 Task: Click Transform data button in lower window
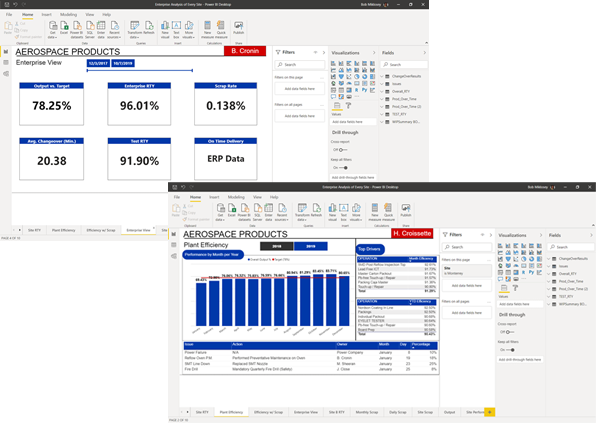pos(302,212)
